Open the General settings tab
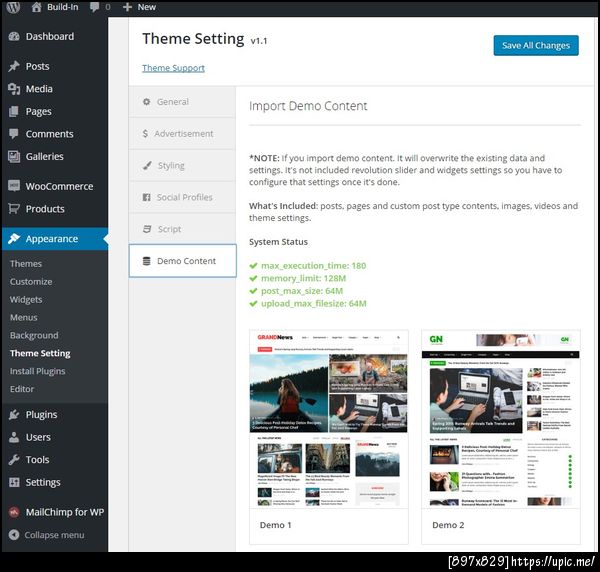The width and height of the screenshot is (600, 572). [x=183, y=102]
